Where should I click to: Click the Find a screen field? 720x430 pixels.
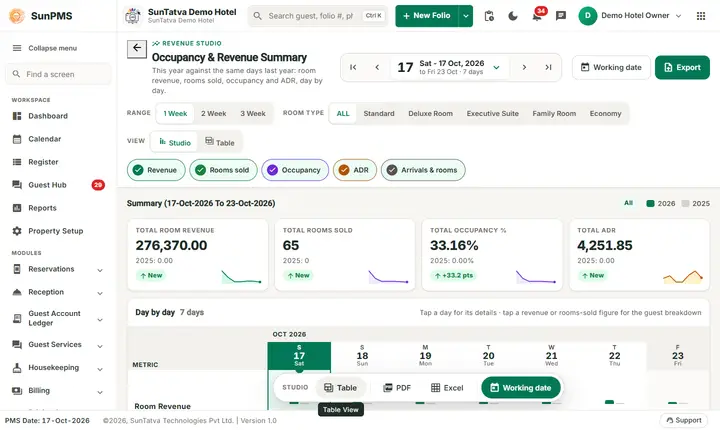pos(58,74)
